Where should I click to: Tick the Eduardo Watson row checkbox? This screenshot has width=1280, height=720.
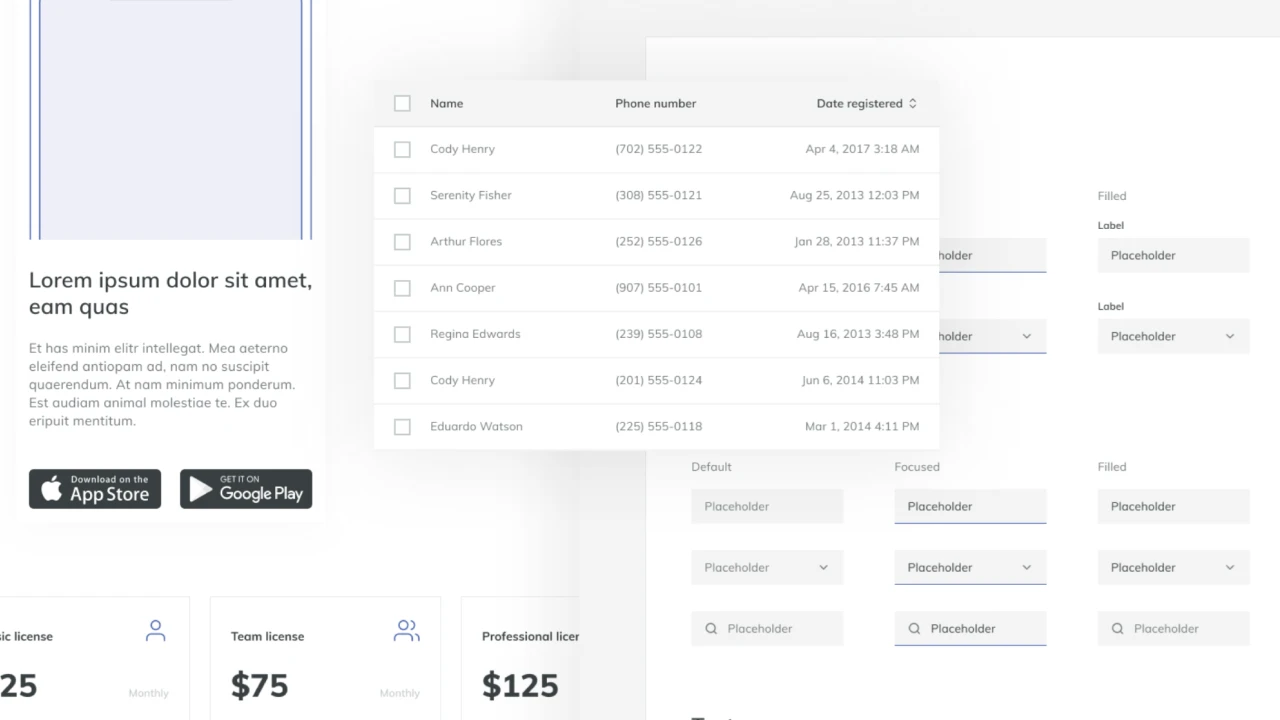pyautogui.click(x=402, y=427)
